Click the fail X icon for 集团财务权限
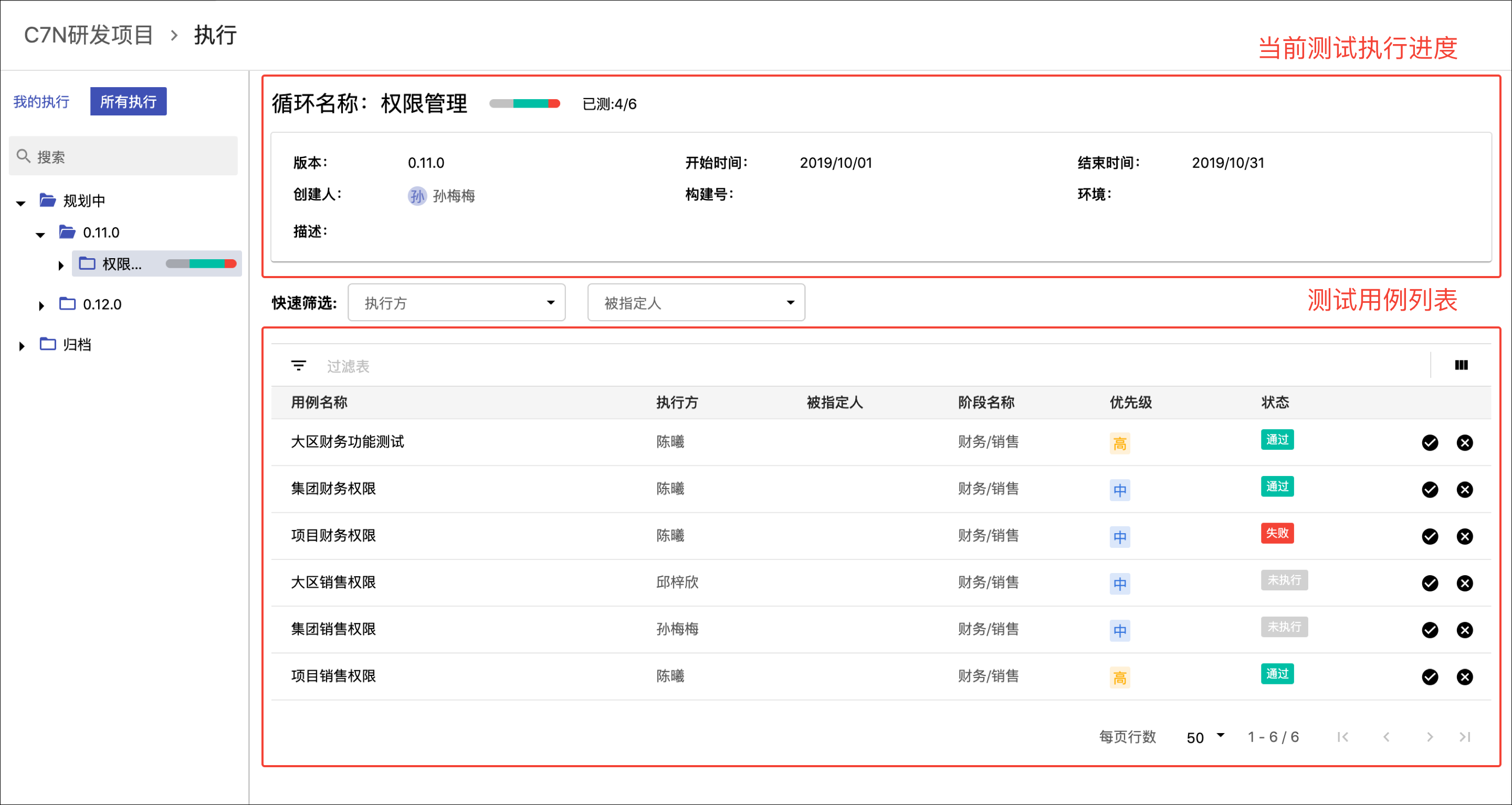This screenshot has width=1512, height=805. point(1464,489)
